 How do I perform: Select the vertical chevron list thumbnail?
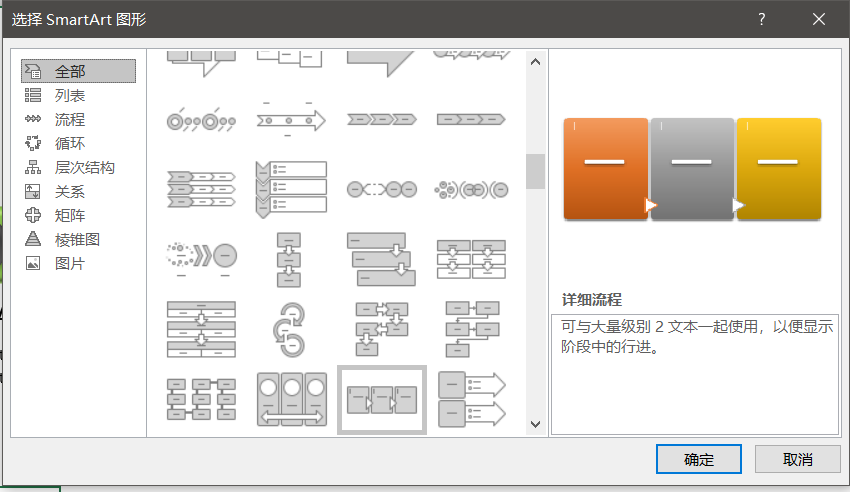click(291, 187)
